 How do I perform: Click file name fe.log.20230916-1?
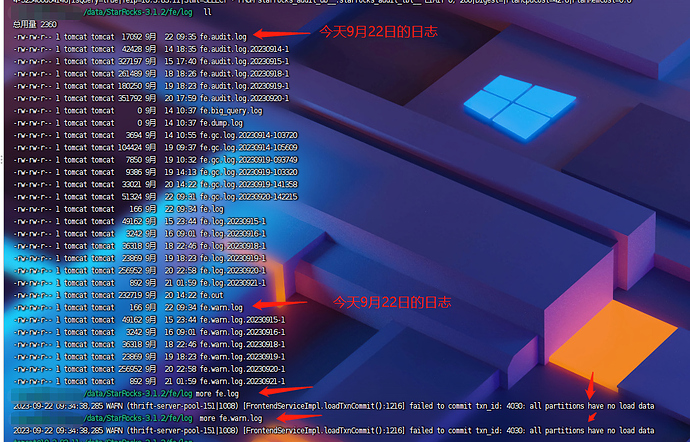pyautogui.click(x=233, y=234)
